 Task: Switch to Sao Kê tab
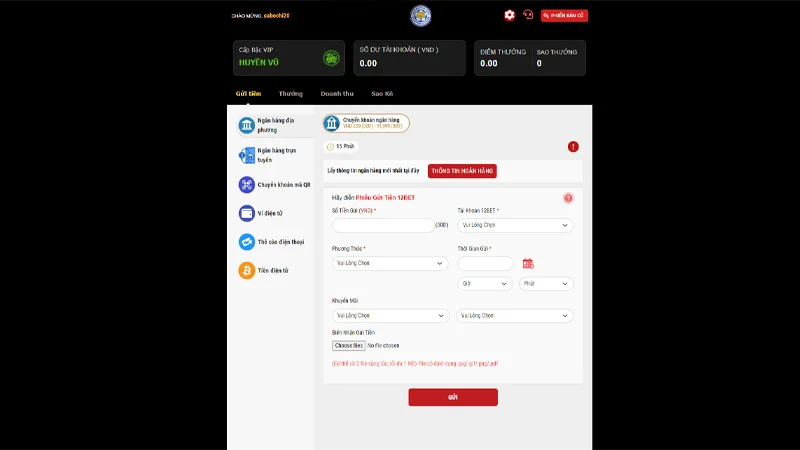click(x=382, y=94)
